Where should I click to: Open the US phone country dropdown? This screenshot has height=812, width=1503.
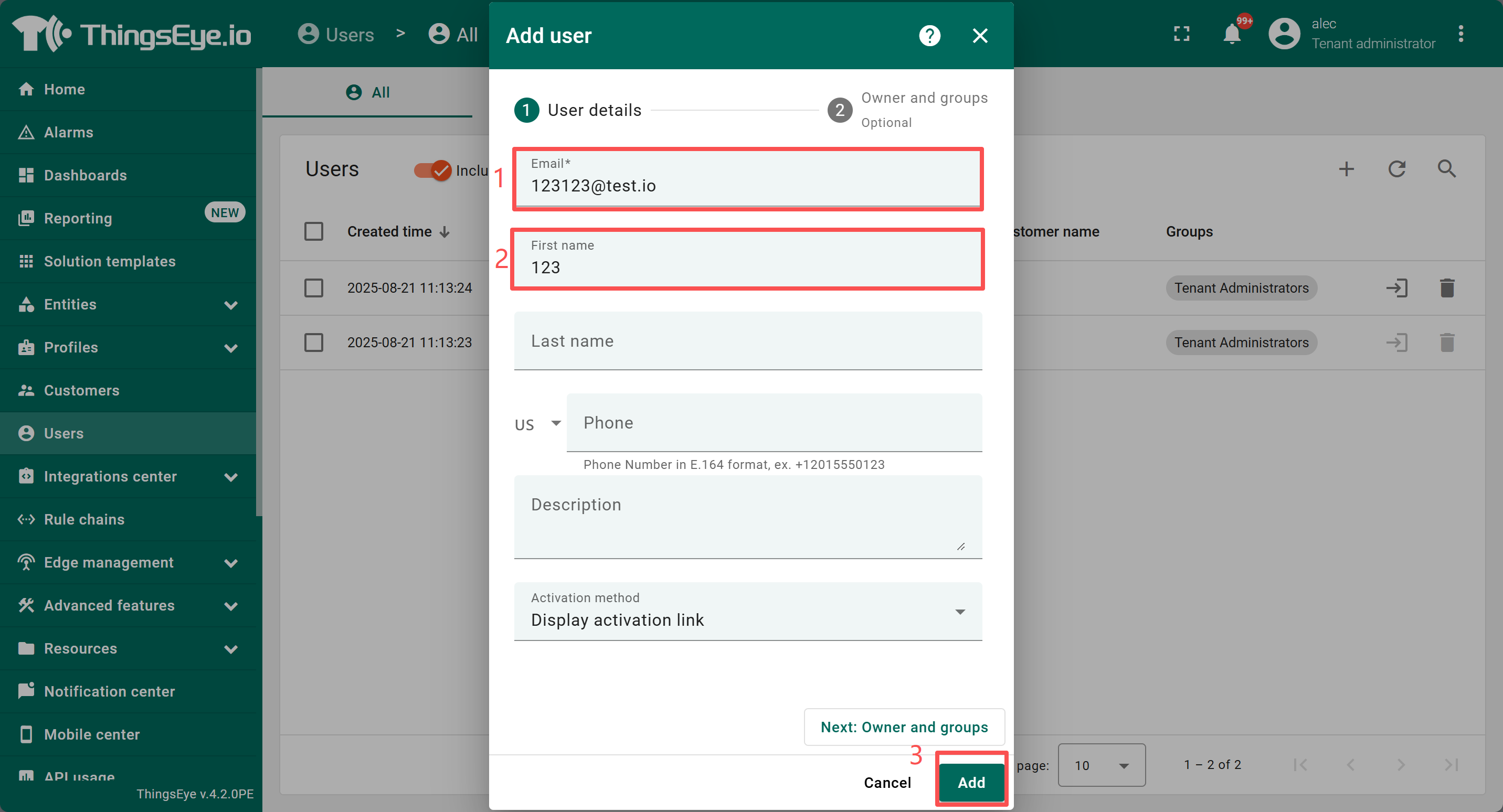tap(538, 424)
